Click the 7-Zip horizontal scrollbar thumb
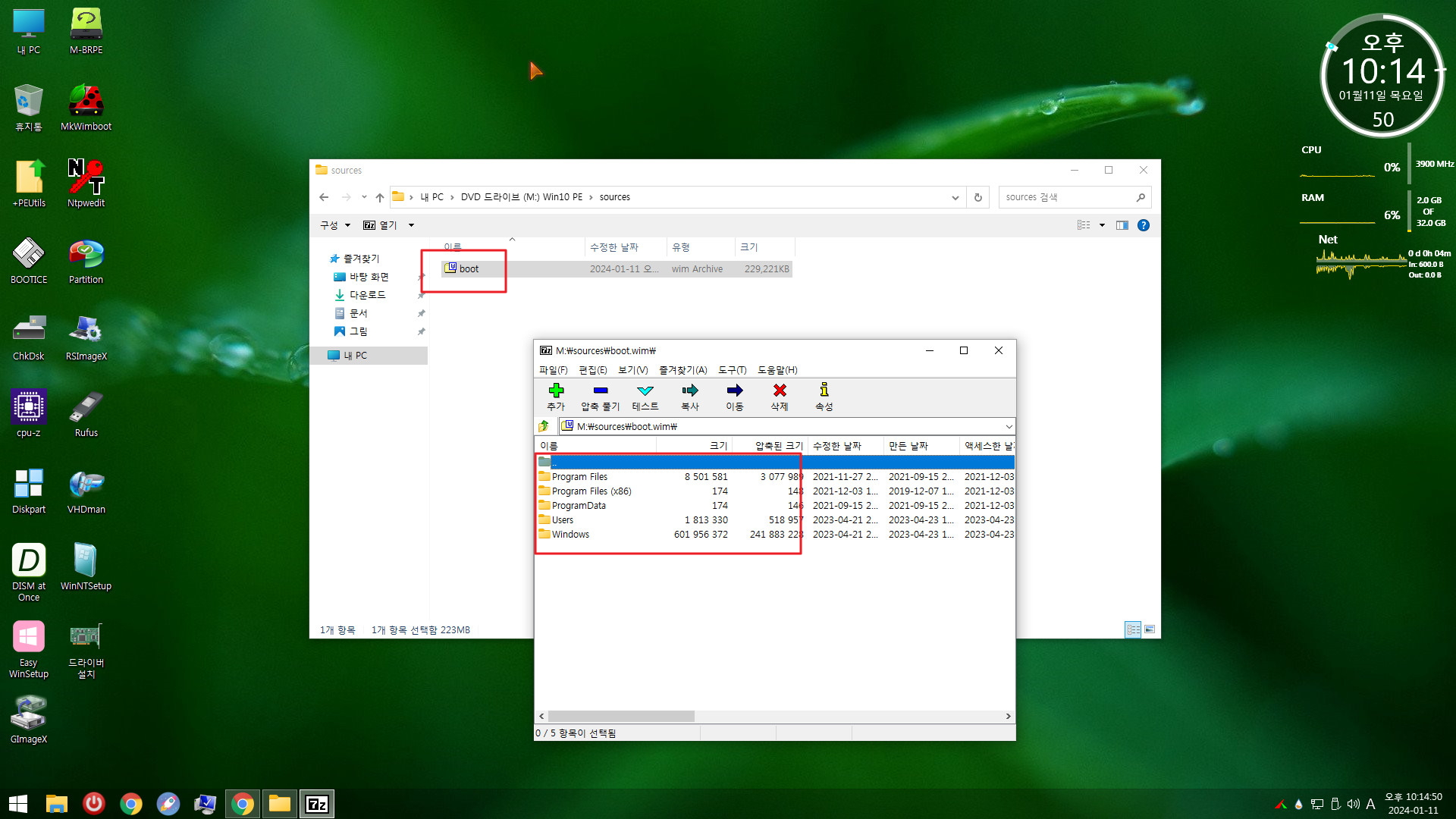The image size is (1456, 819). click(x=621, y=716)
